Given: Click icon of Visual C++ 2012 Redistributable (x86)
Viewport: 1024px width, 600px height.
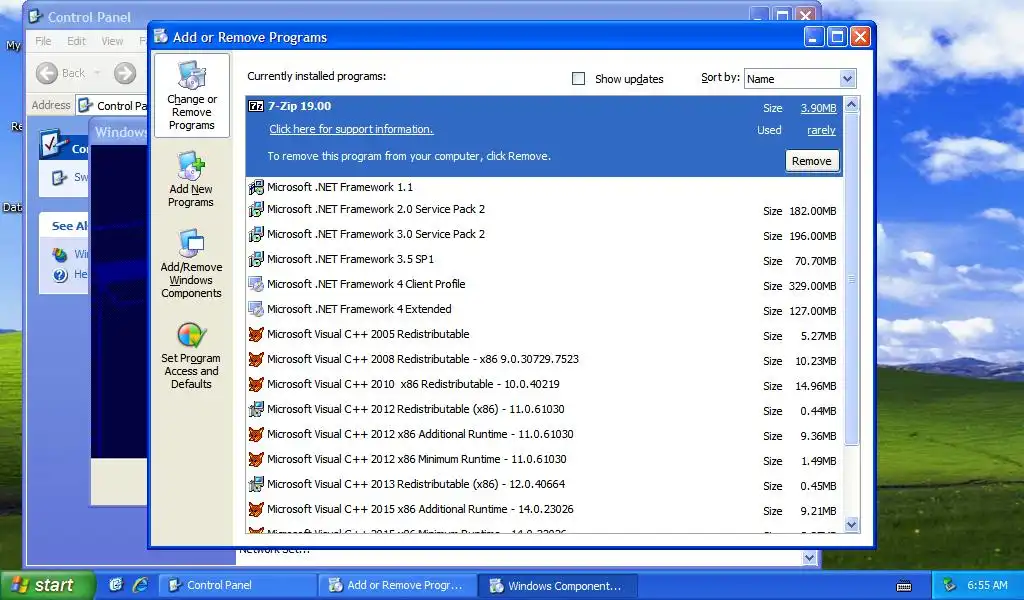Looking at the screenshot, I should click(256, 409).
